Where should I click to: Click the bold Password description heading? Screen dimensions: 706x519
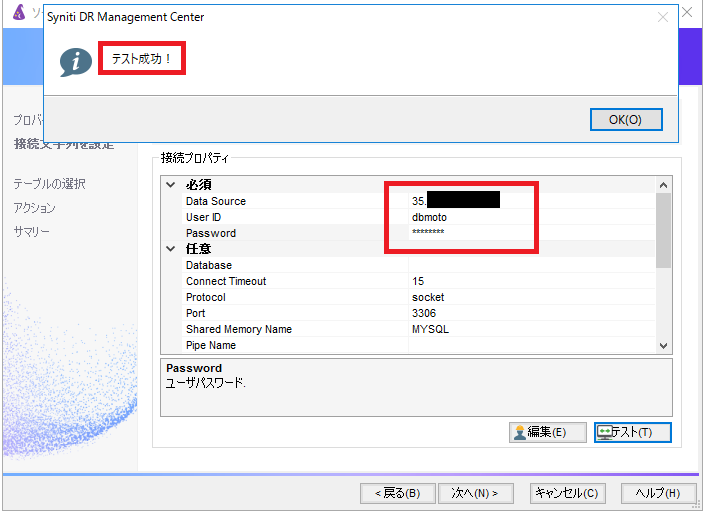[194, 368]
